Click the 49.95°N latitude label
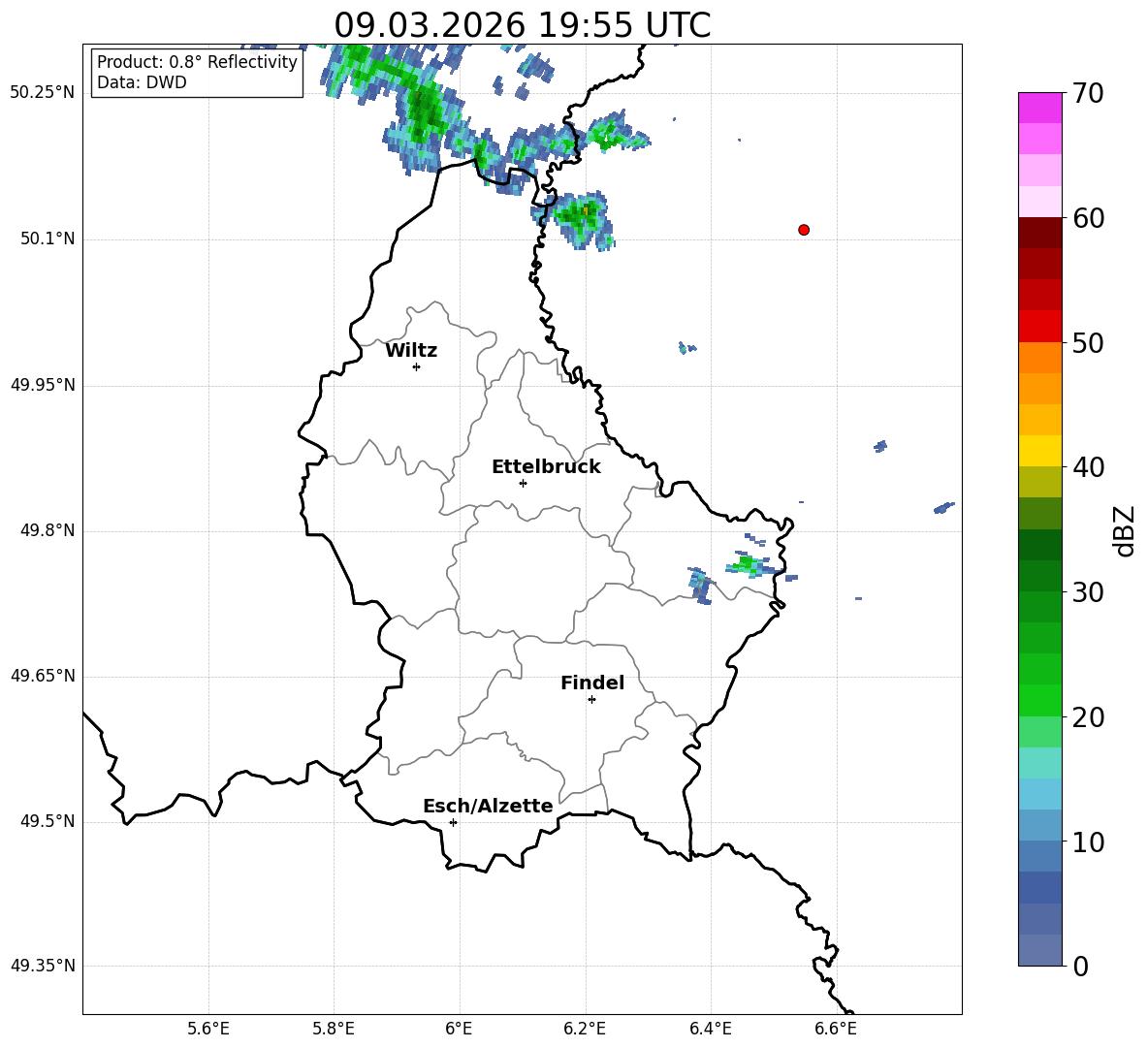Image resolution: width=1148 pixels, height=1048 pixels. click(43, 385)
